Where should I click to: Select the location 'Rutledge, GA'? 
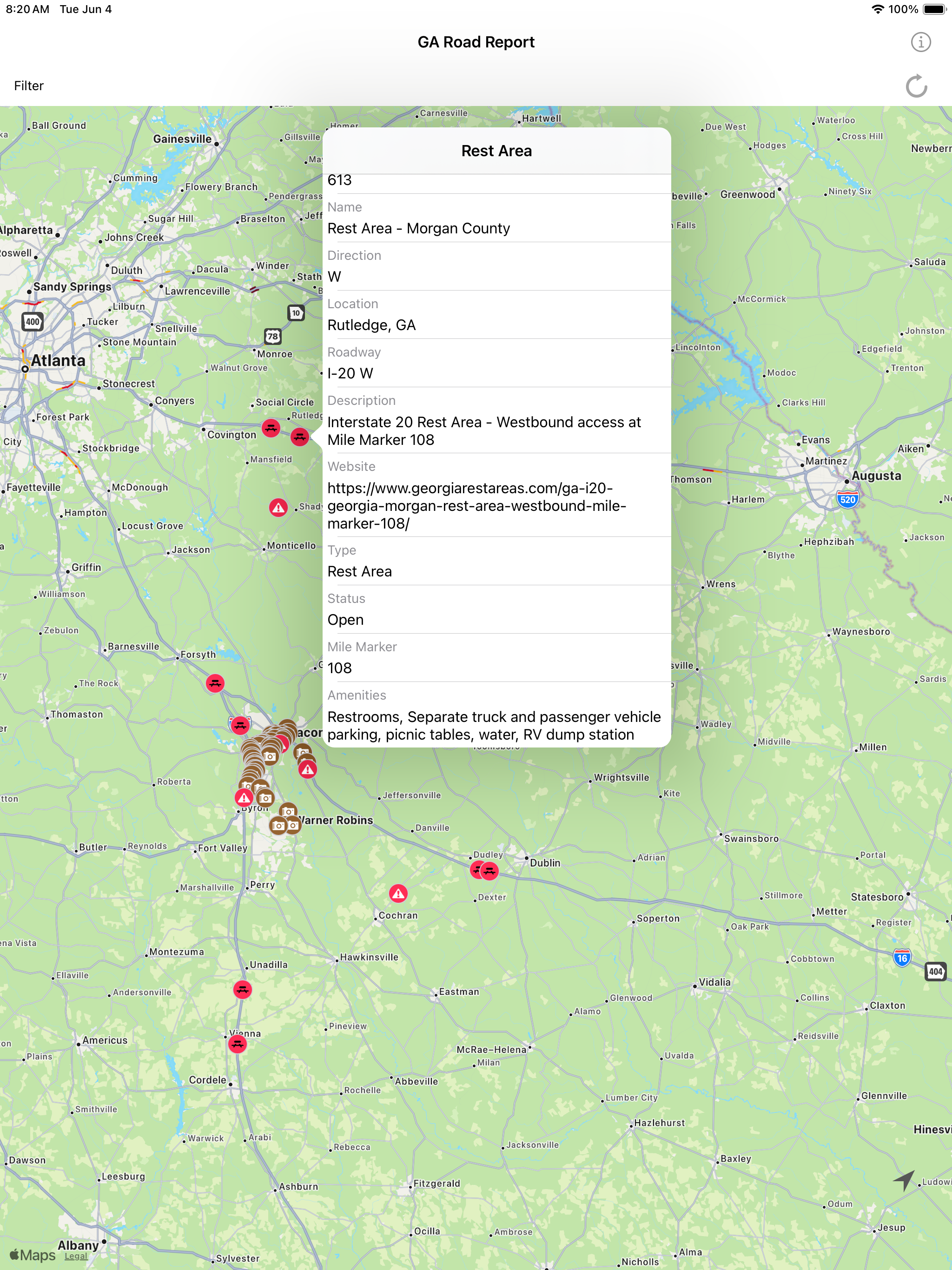pos(371,325)
